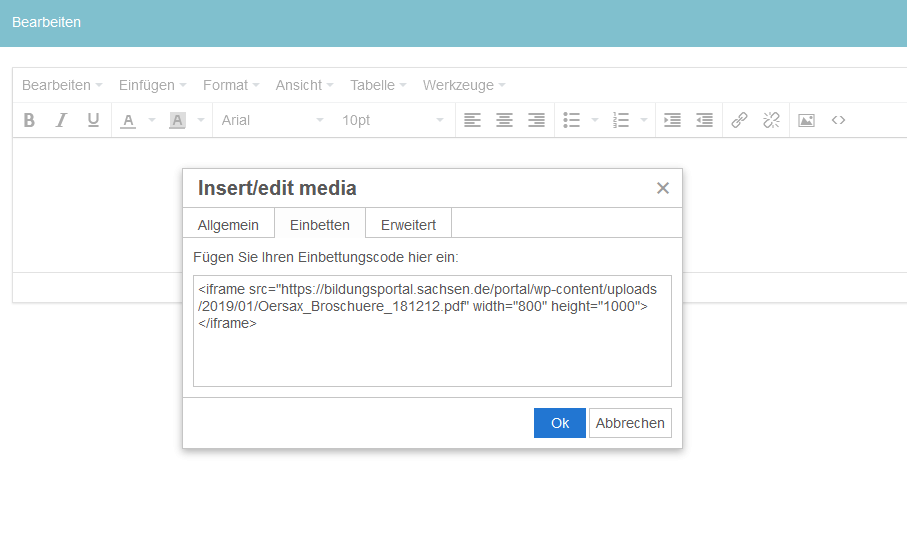Click the remove link icon
This screenshot has width=907, height=542.
click(771, 120)
